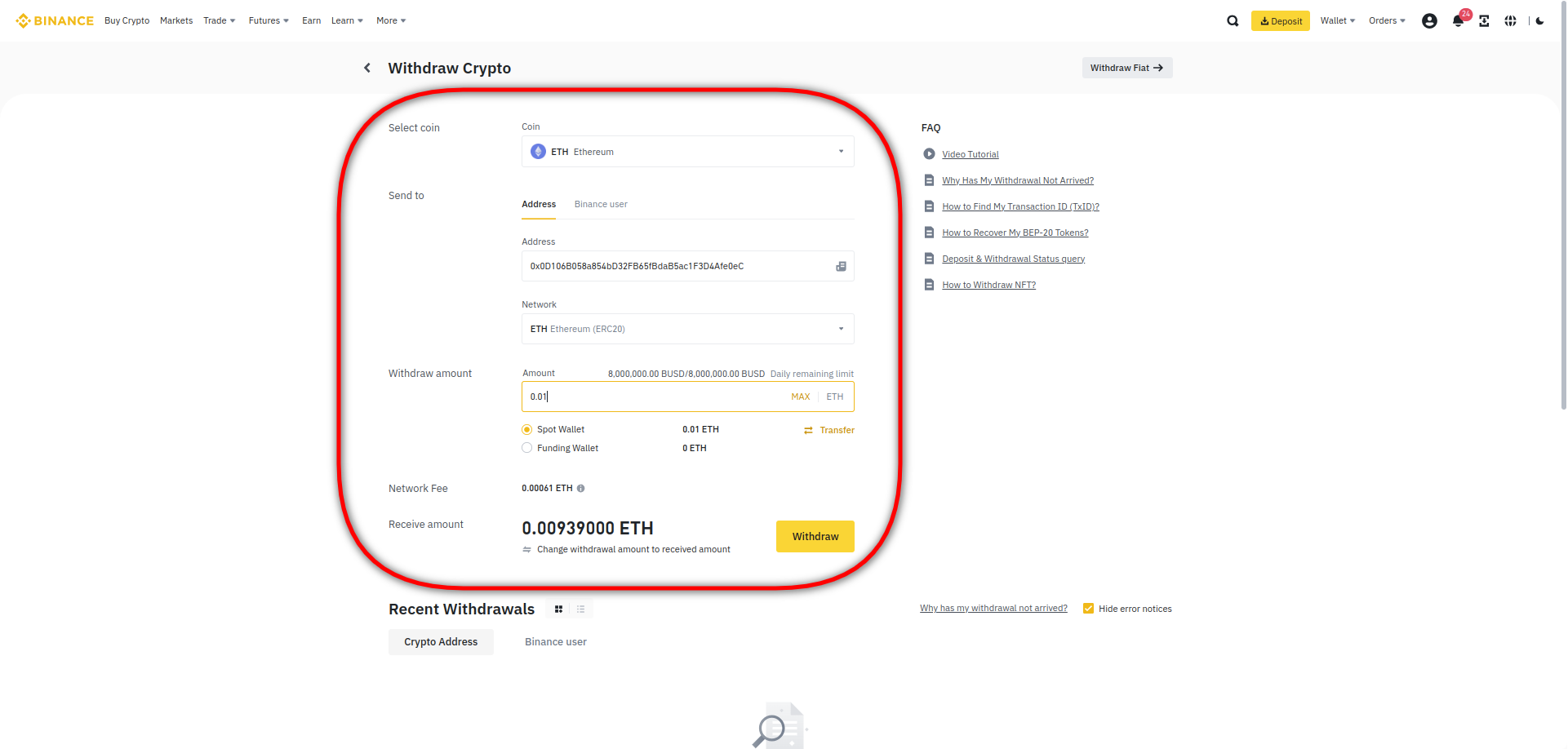Select the Crypto Address tab
1568x749 pixels.
click(x=441, y=642)
